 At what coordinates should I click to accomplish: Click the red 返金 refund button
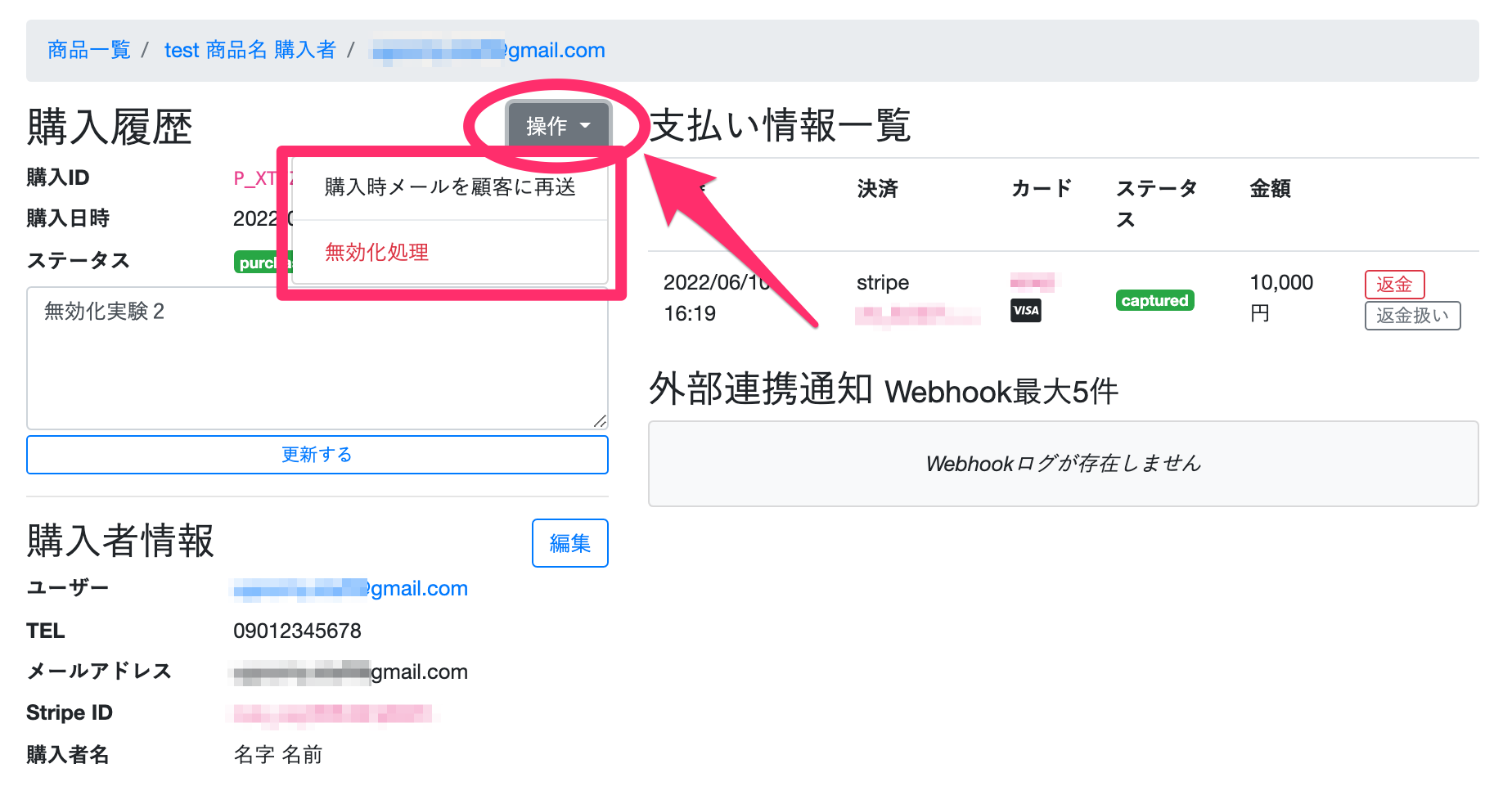pyautogui.click(x=1394, y=284)
